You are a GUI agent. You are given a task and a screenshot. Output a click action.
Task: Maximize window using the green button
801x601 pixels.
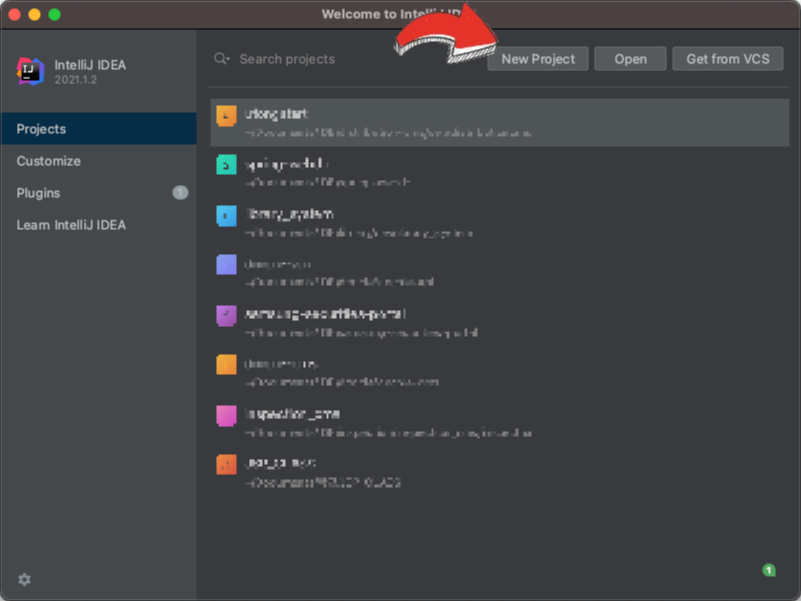pos(54,14)
